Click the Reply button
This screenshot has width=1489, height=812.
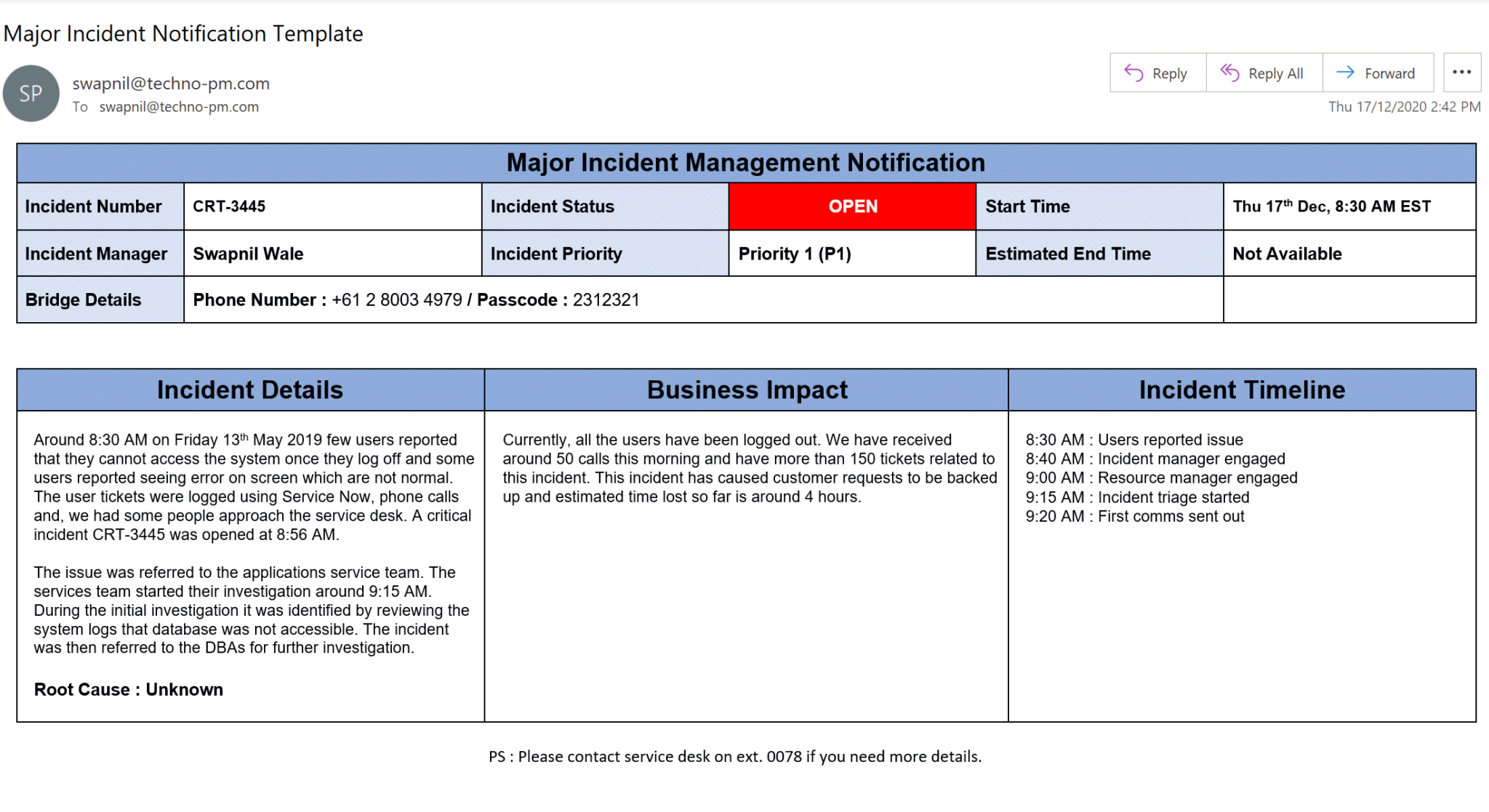(1157, 73)
